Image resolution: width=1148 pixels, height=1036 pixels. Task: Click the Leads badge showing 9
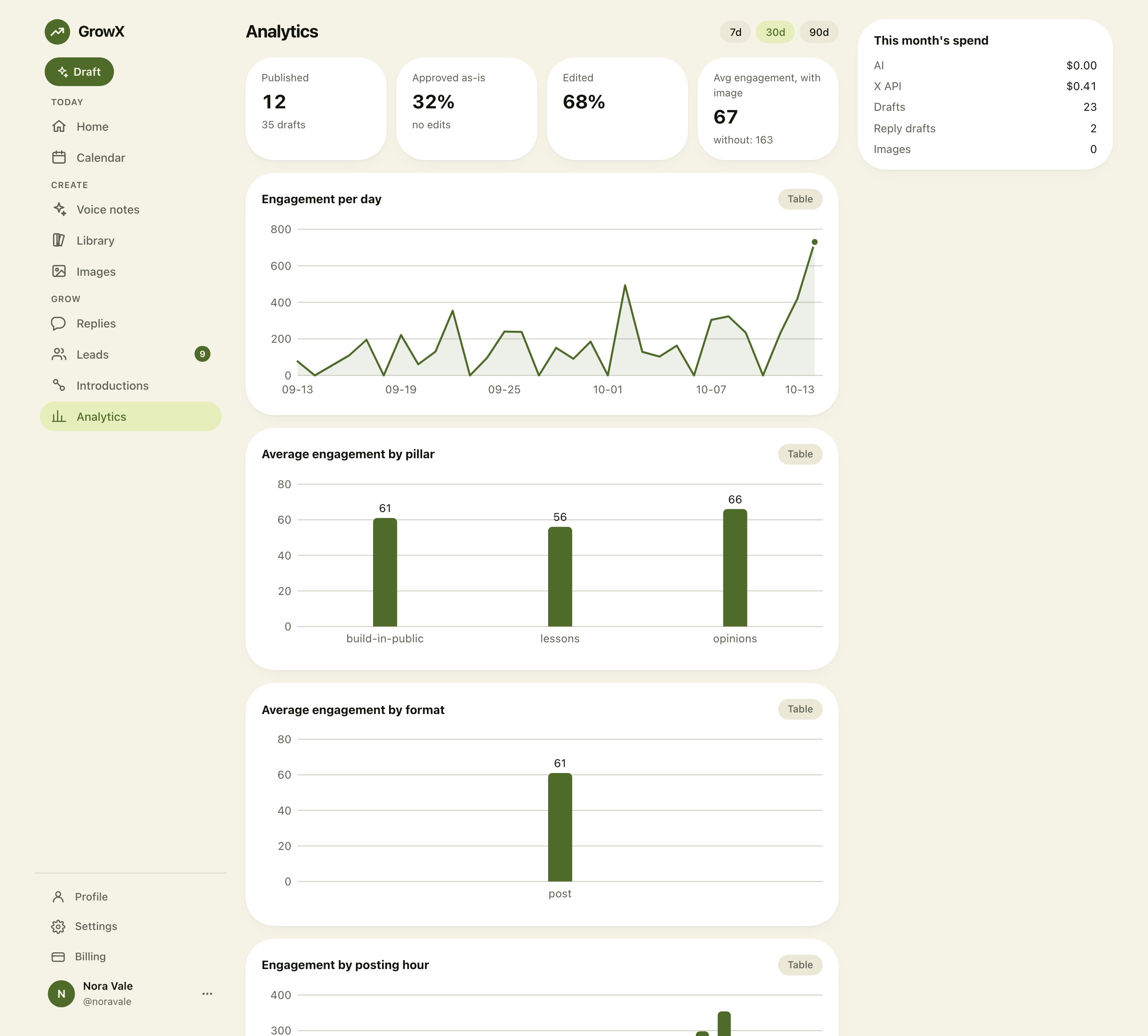coord(202,354)
